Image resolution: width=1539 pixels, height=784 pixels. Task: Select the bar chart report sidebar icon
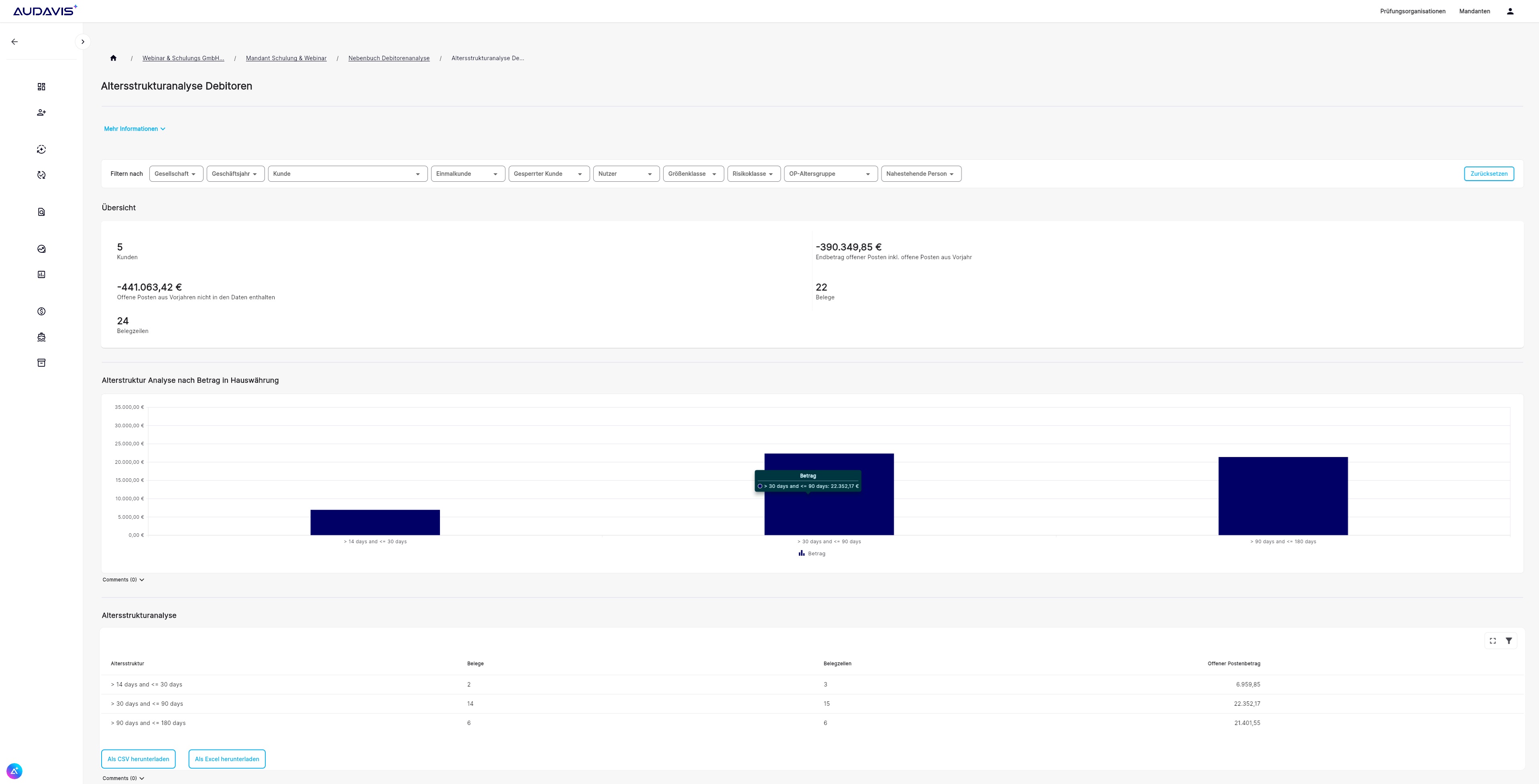[41, 275]
